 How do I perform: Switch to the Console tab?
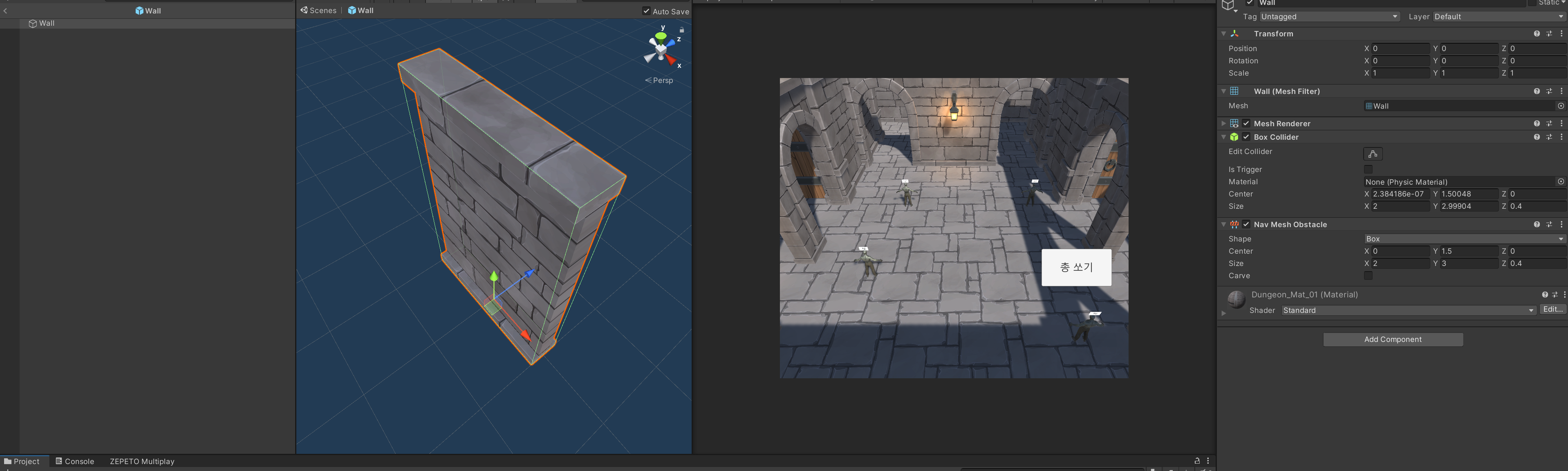pos(75,461)
